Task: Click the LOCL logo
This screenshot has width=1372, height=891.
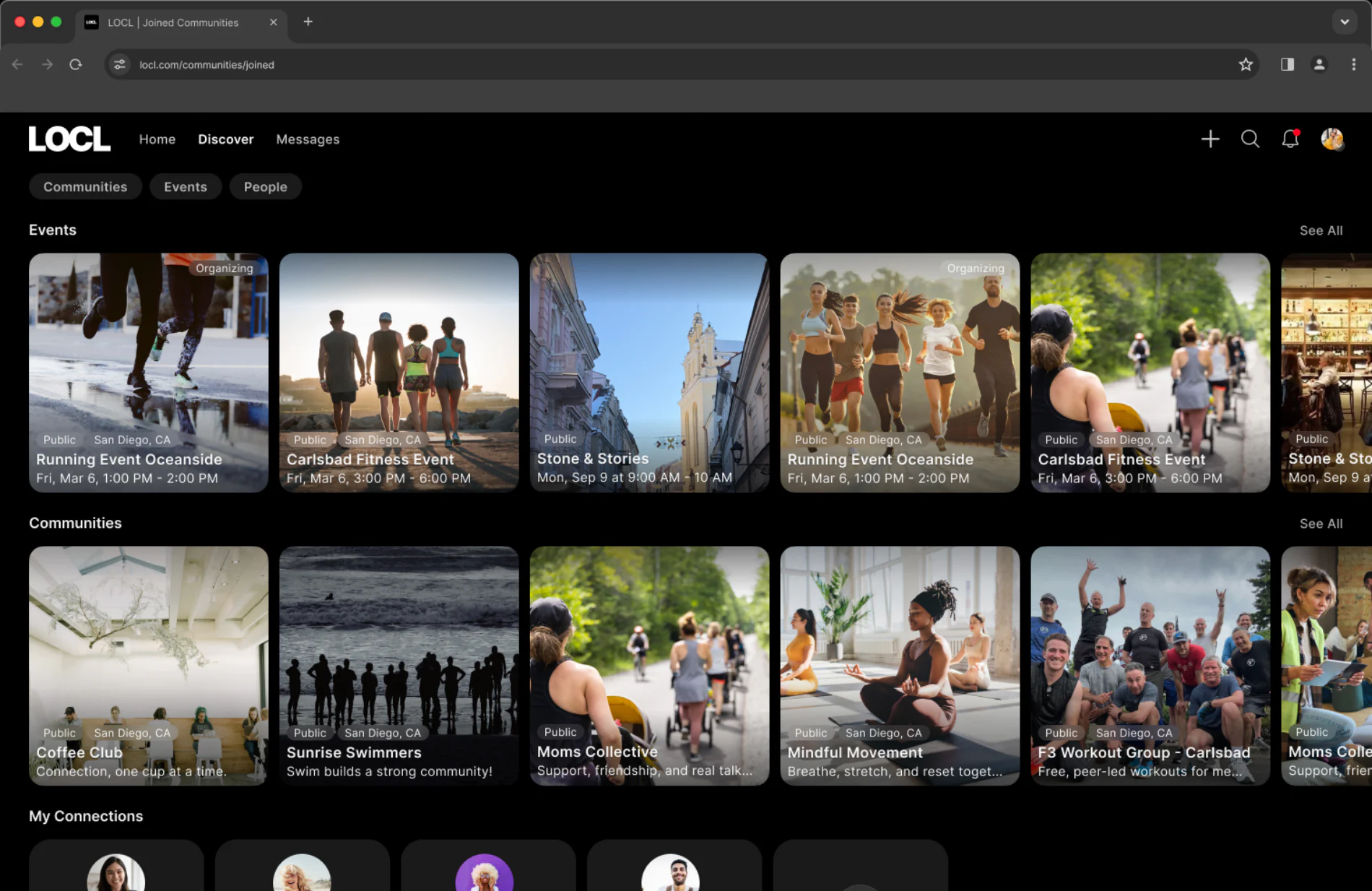Action: pos(69,139)
